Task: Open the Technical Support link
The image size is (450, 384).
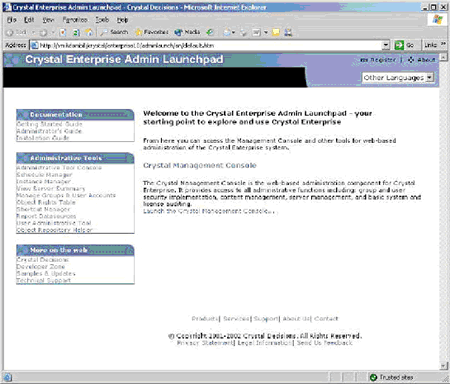Action: (x=44, y=280)
